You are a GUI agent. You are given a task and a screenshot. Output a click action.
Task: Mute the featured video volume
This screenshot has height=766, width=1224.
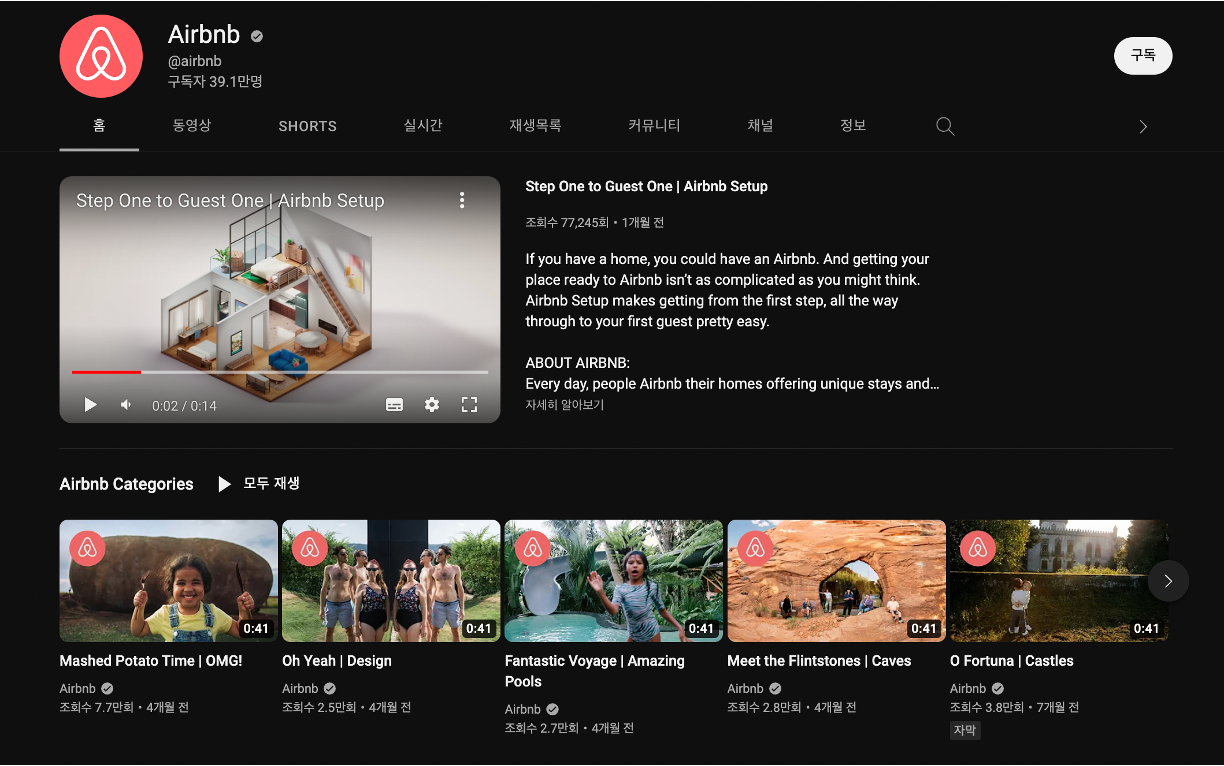126,405
